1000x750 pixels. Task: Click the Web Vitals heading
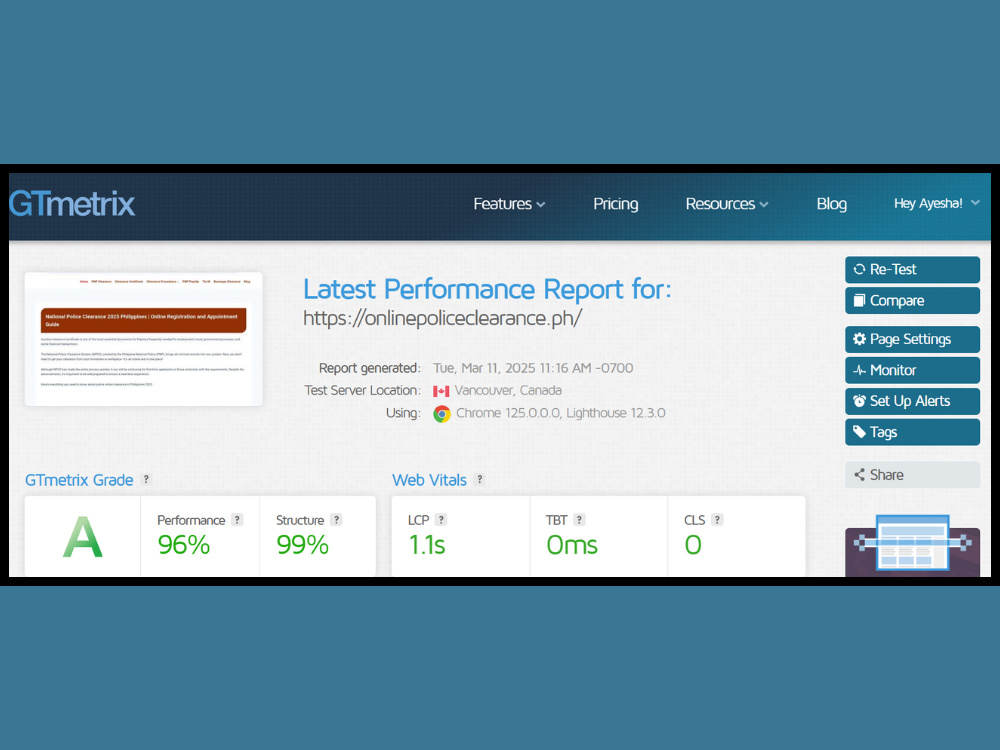429,480
